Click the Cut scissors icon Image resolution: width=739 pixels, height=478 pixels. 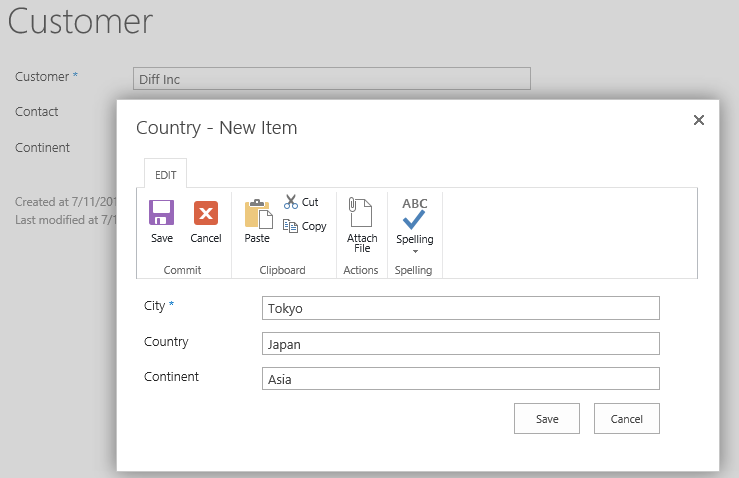coord(291,202)
